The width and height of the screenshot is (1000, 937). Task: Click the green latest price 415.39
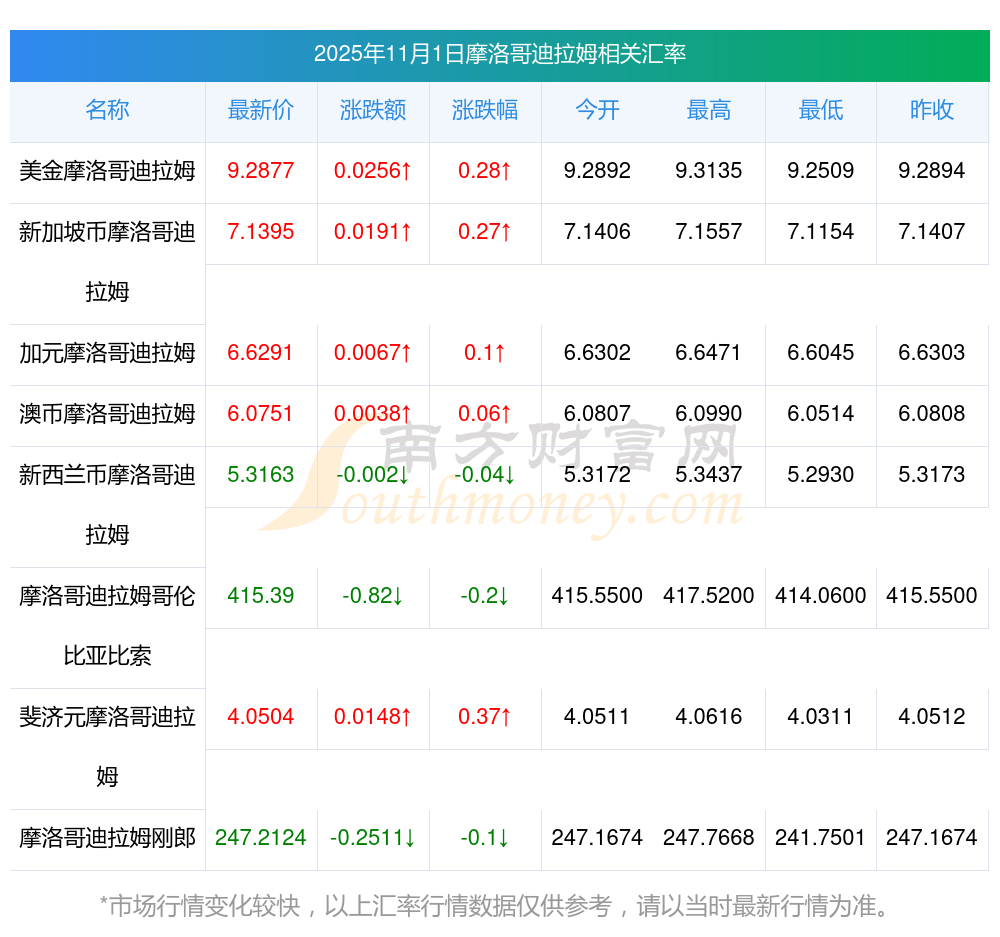pos(261,596)
